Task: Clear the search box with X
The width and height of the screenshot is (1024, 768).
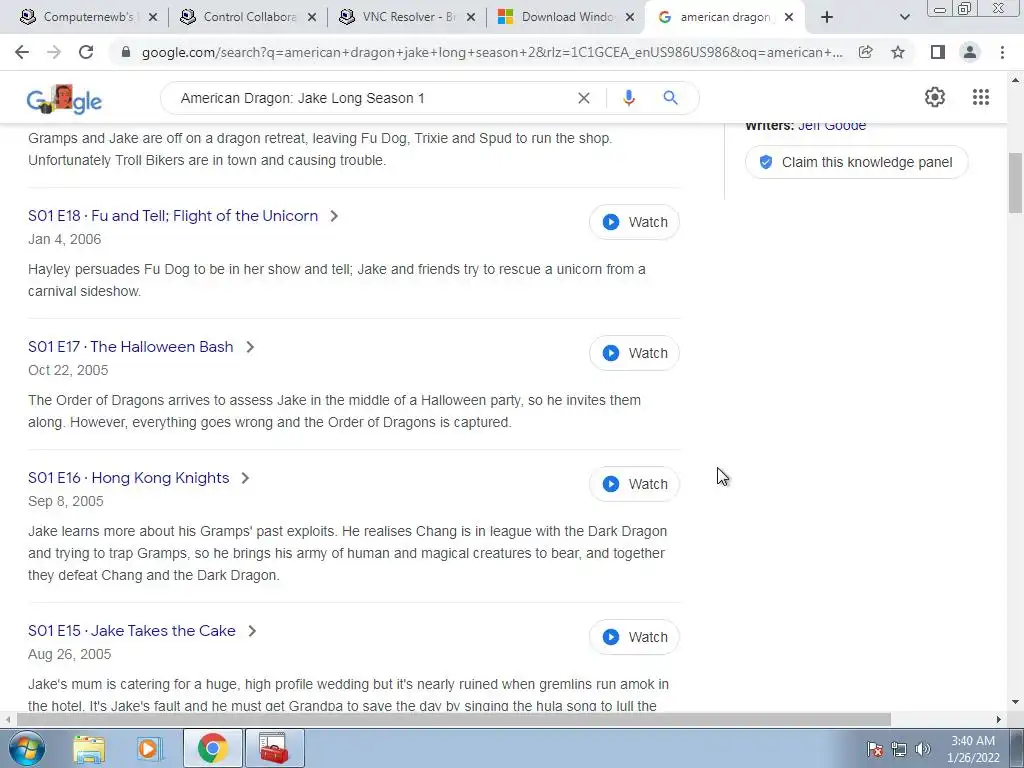Action: coord(584,98)
